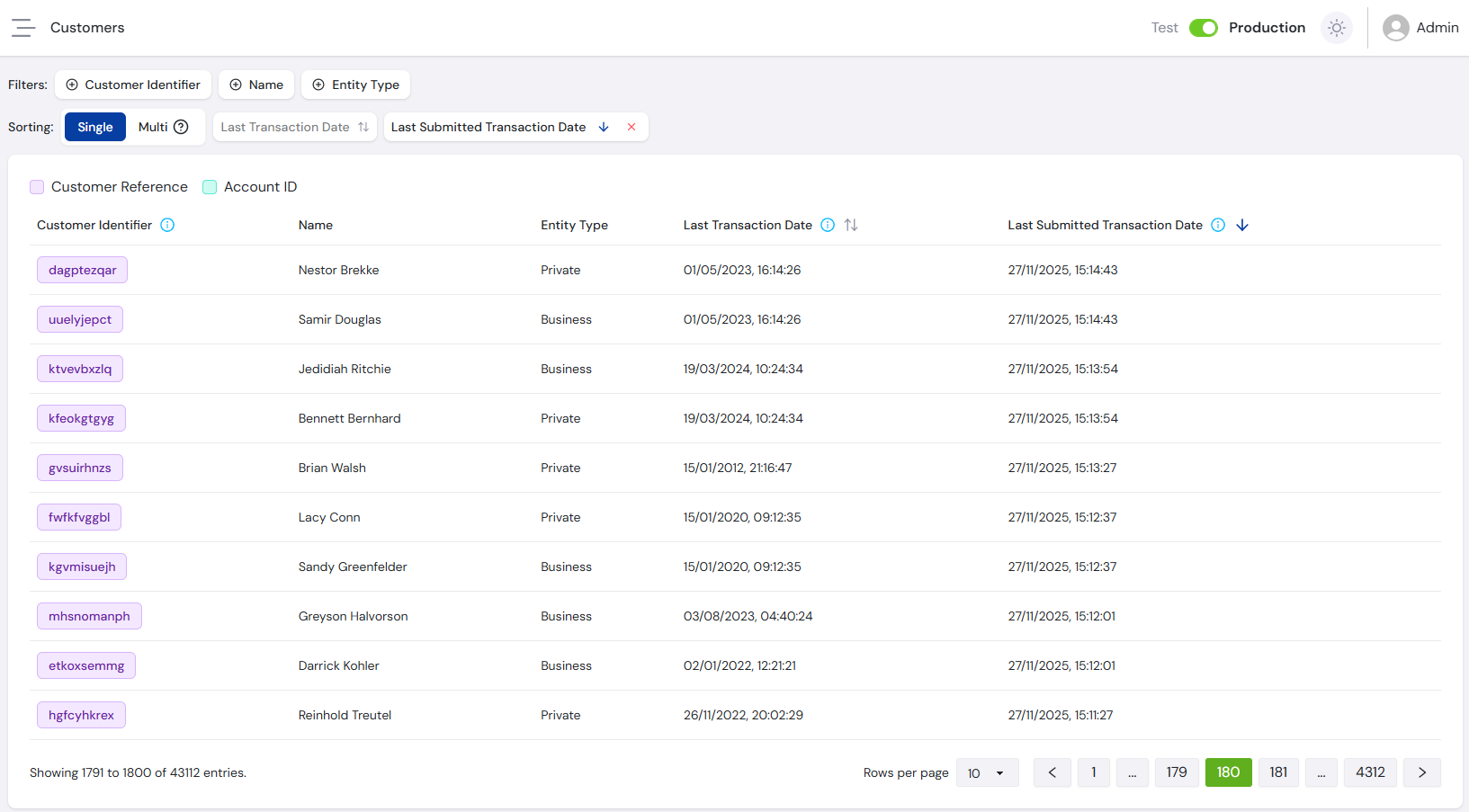Viewport: 1469px width, 812px height.
Task: Click Last Submitted Transaction Date info icon
Action: click(1218, 225)
